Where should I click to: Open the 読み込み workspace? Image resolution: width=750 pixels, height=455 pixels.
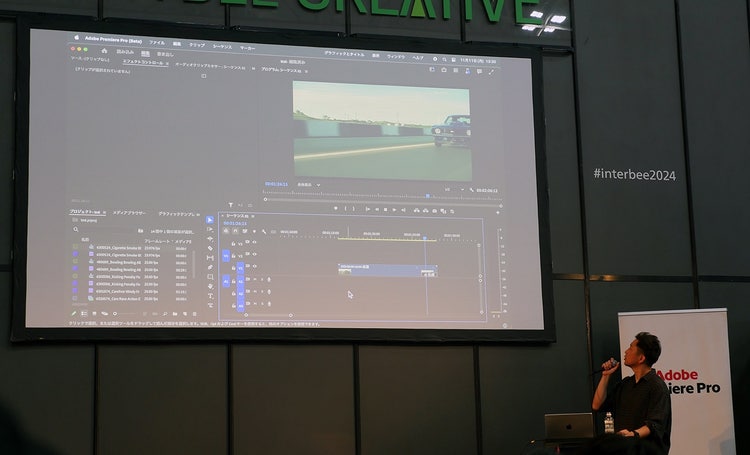125,52
